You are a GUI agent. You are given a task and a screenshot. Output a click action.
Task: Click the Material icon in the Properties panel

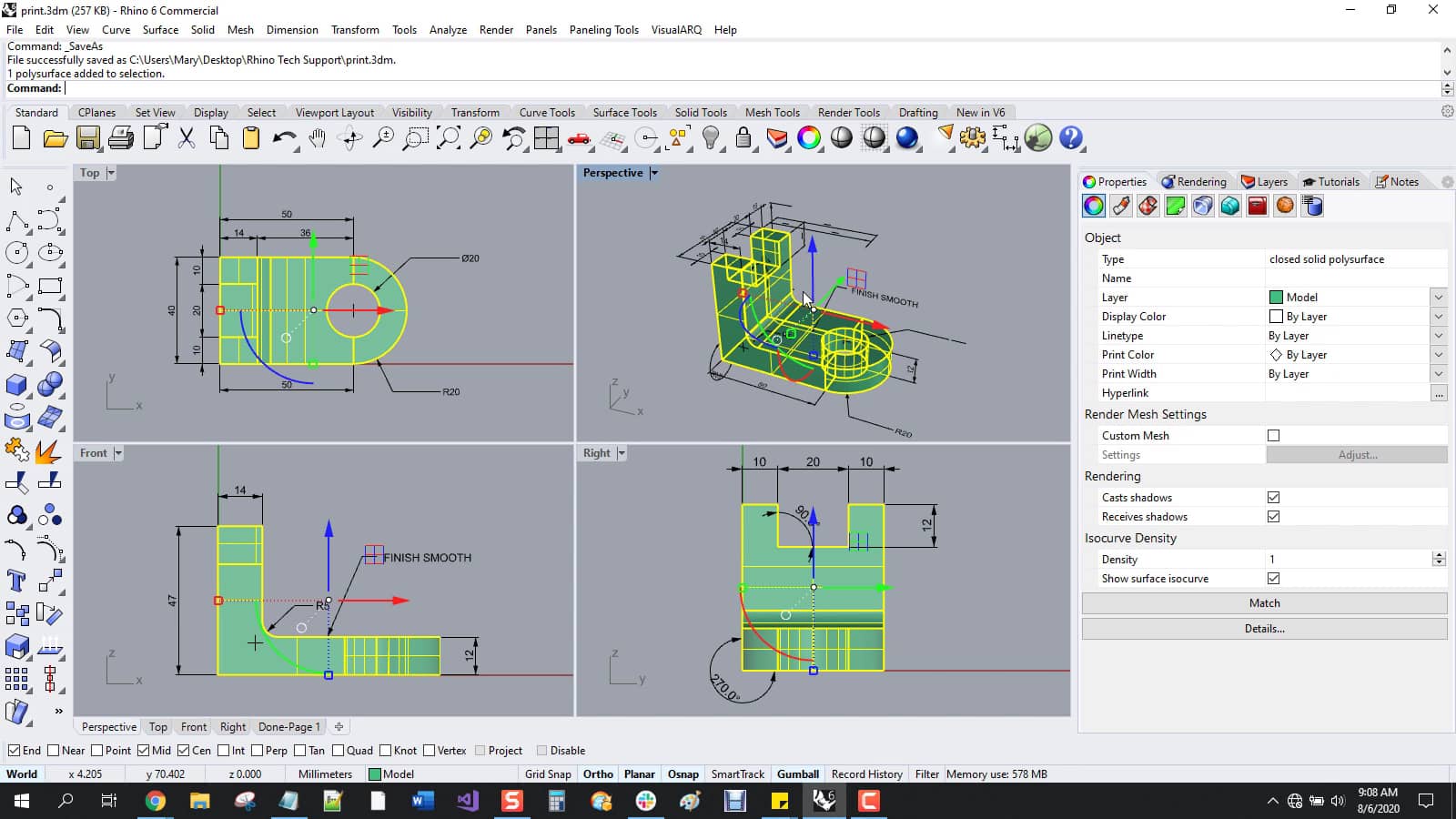coord(1120,206)
